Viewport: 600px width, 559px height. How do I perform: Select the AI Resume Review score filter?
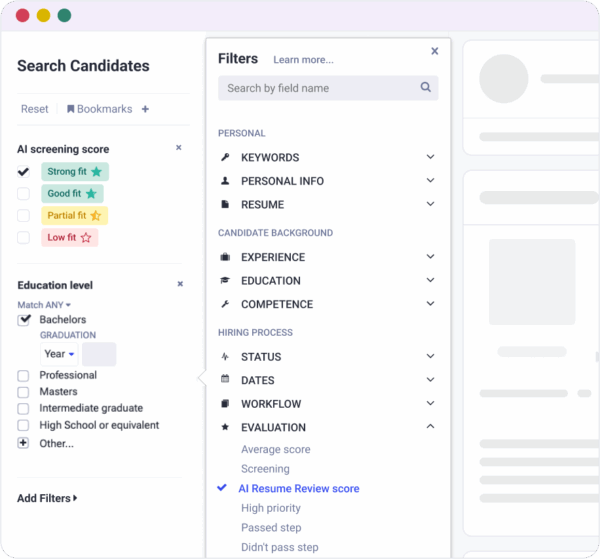pyautogui.click(x=298, y=489)
